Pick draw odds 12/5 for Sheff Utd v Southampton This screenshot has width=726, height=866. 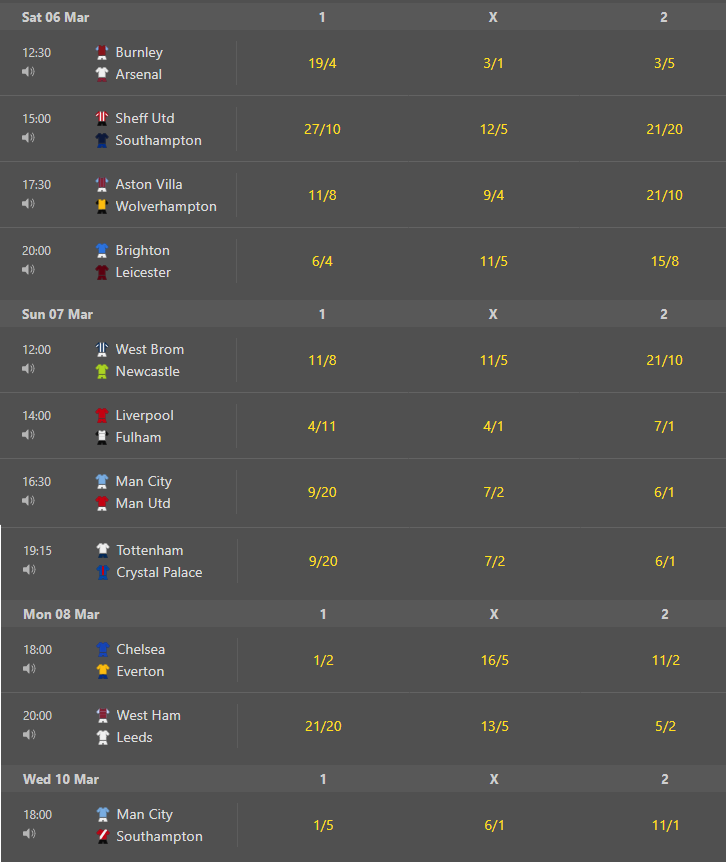coord(494,129)
